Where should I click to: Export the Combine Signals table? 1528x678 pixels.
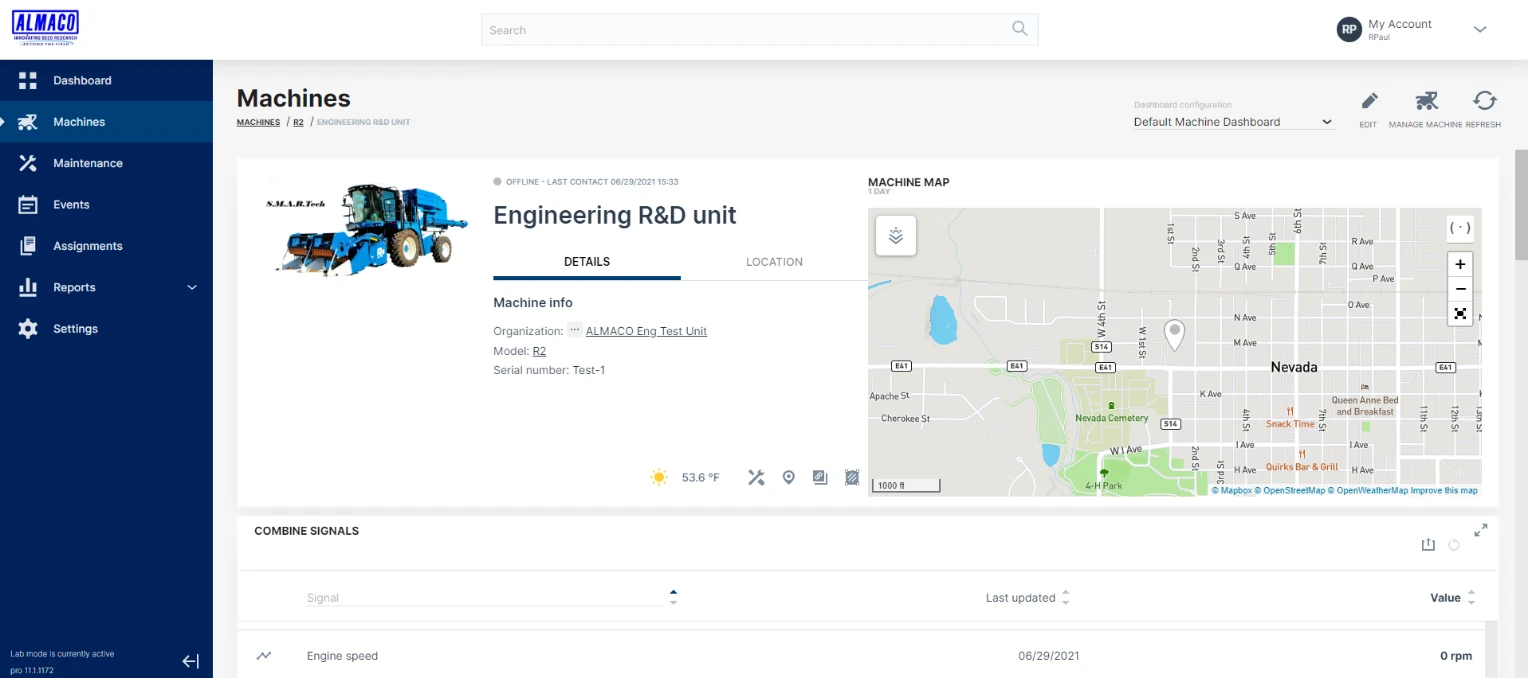[x=1428, y=545]
